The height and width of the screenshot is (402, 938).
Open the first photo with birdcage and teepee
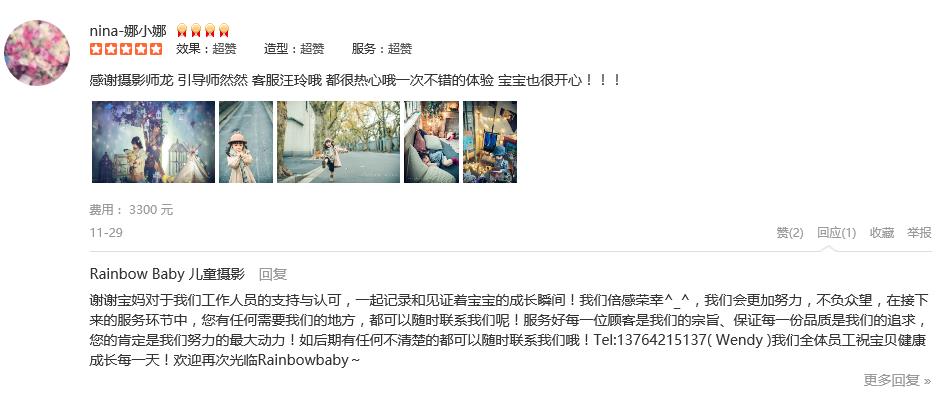coord(153,142)
